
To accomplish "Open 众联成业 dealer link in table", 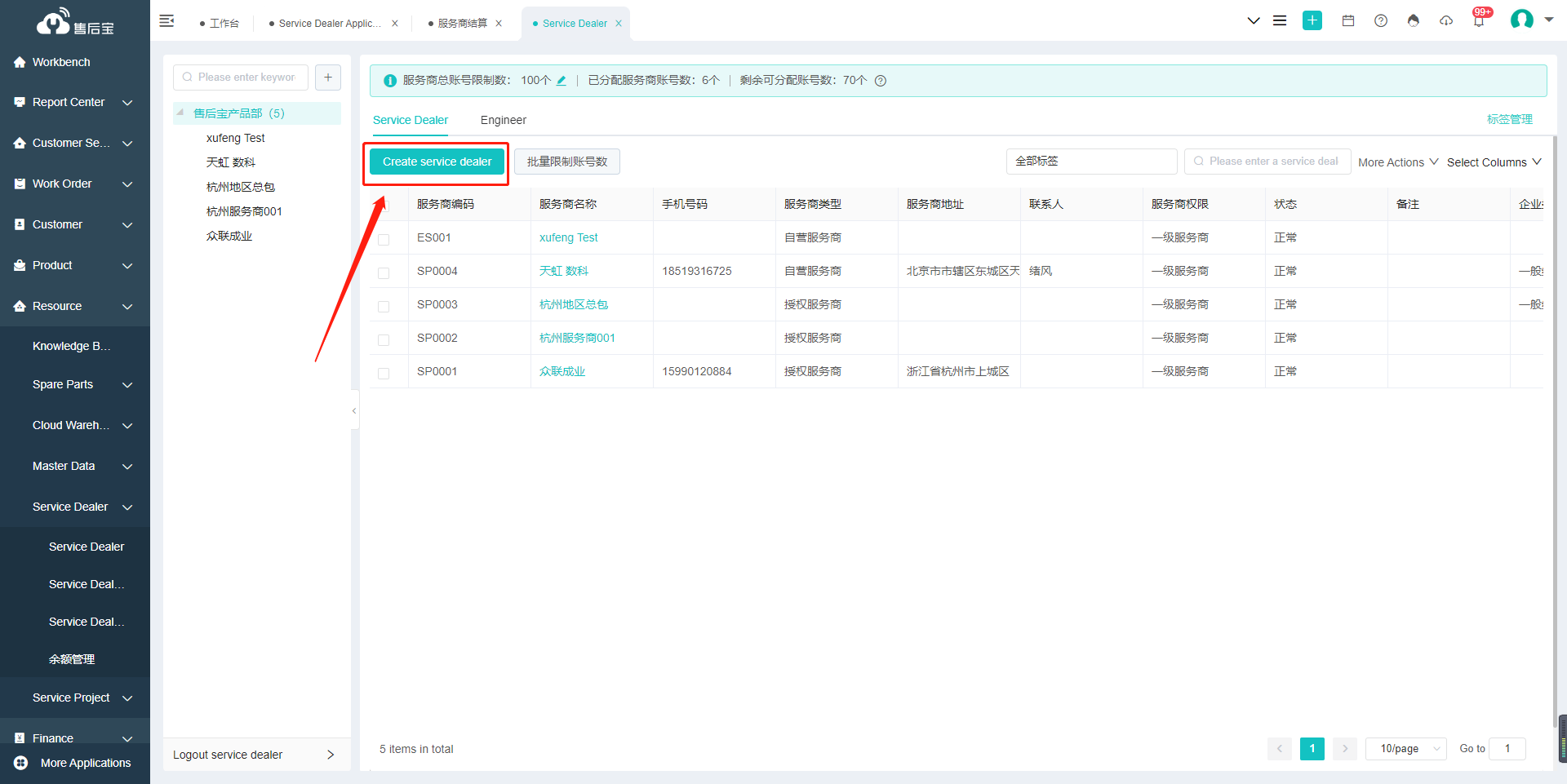I will point(562,371).
